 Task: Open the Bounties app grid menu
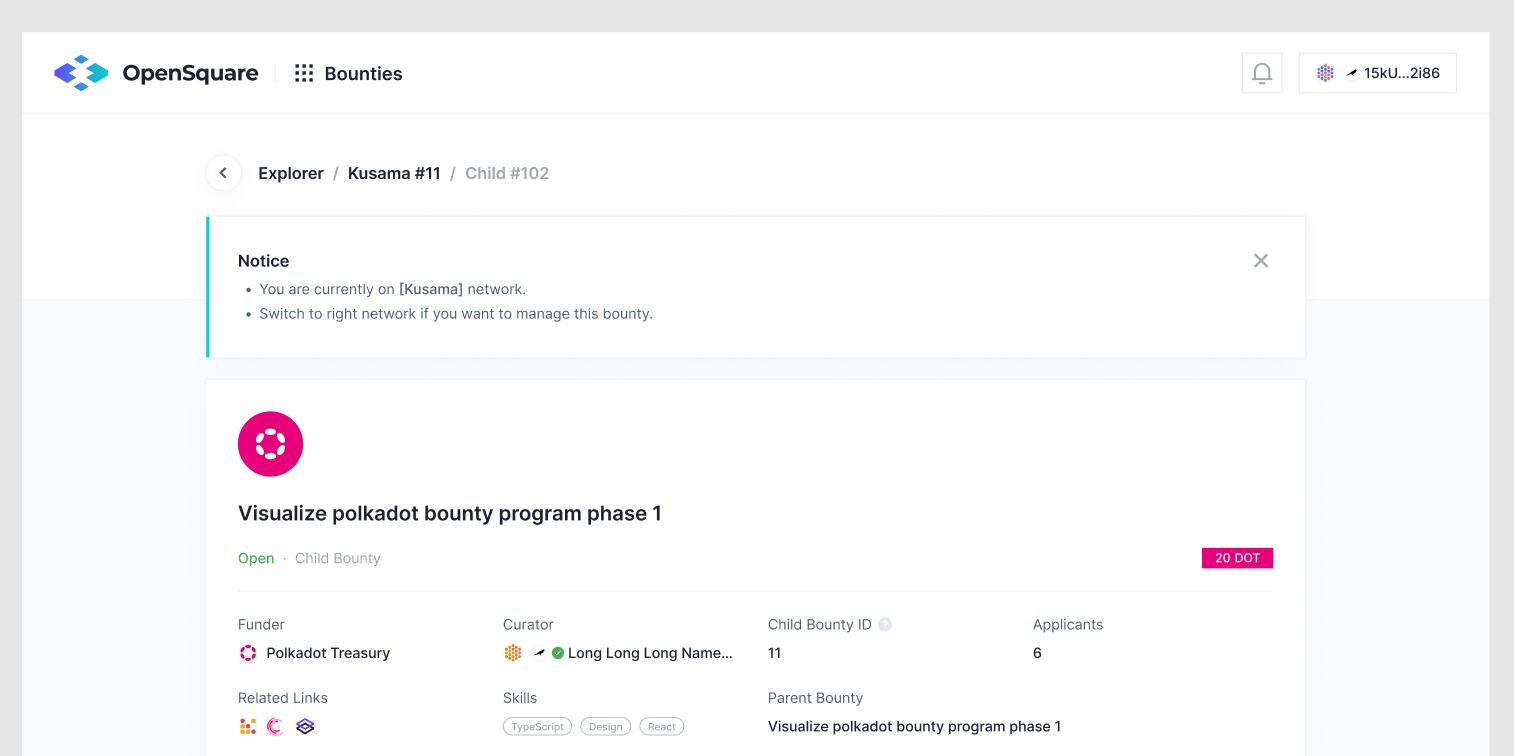(x=304, y=73)
